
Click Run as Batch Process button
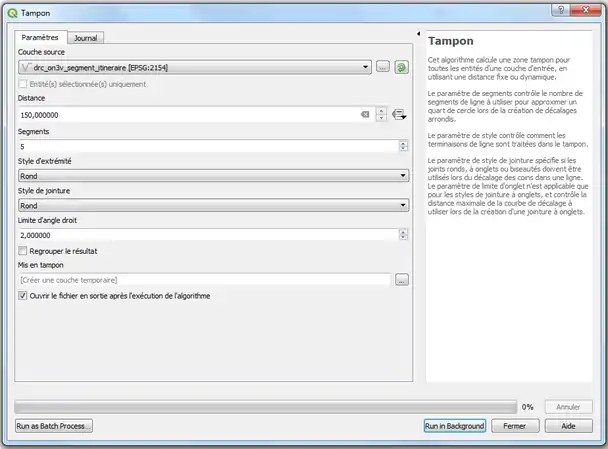click(x=53, y=426)
